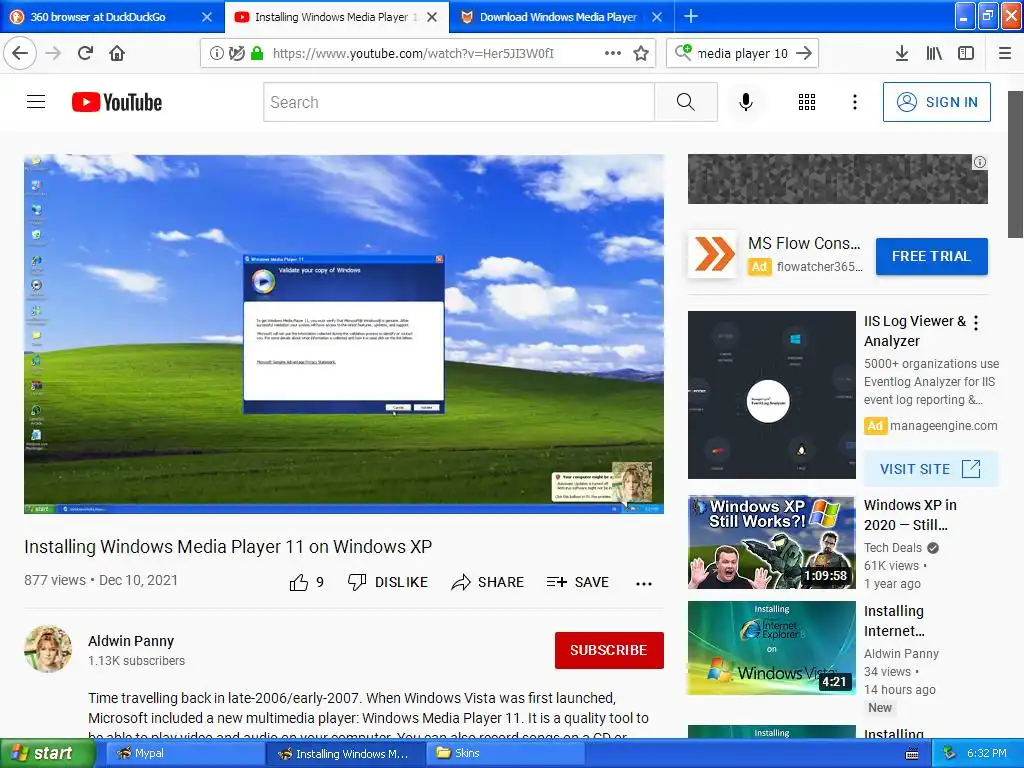Viewport: 1024px width, 768px height.
Task: Close the Download Windows Media Player tab
Action: [x=657, y=17]
